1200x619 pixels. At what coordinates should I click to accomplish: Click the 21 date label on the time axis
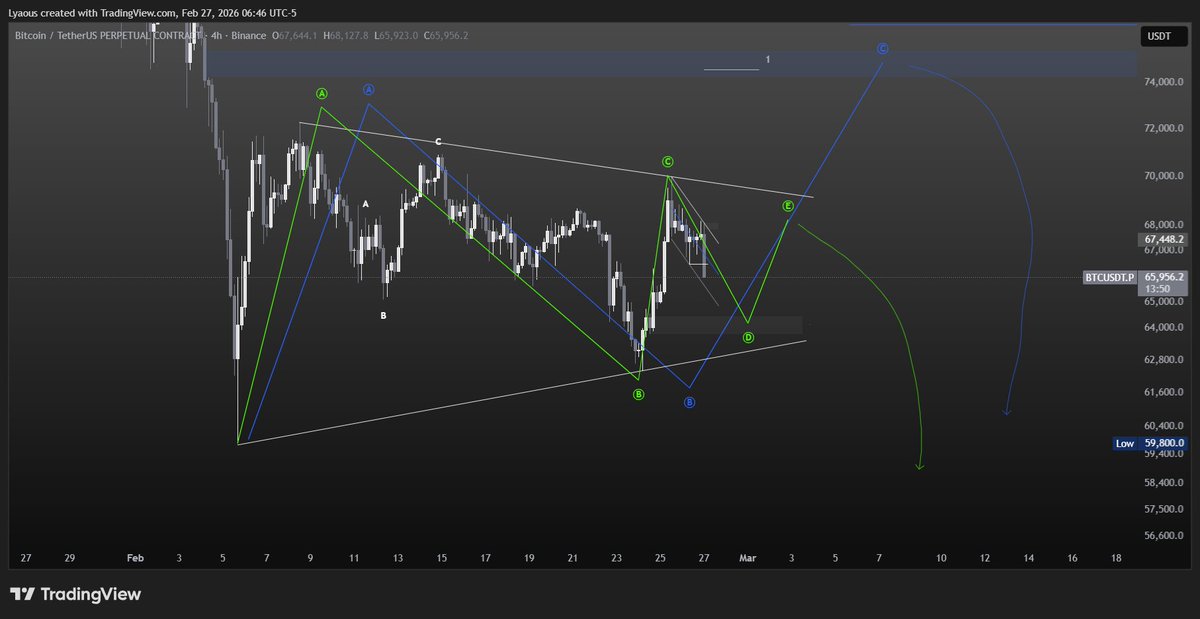(x=572, y=559)
